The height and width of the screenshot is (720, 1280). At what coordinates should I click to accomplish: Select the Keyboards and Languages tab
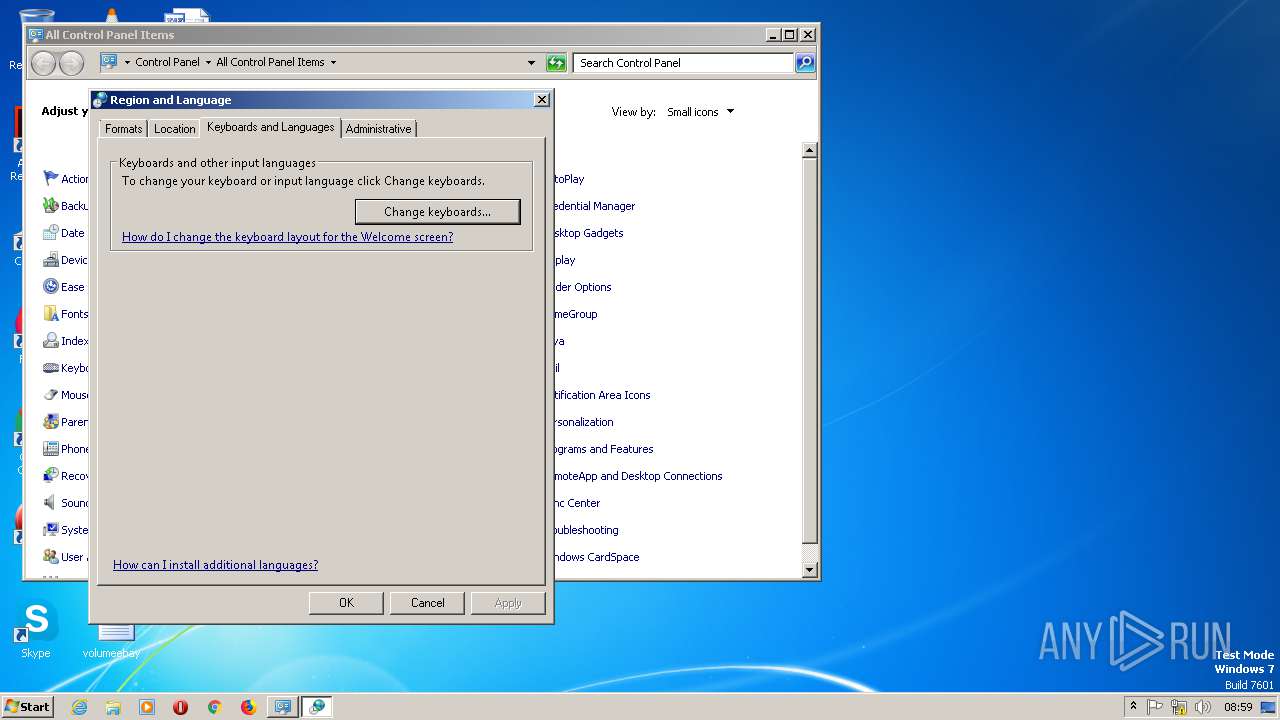tap(270, 127)
